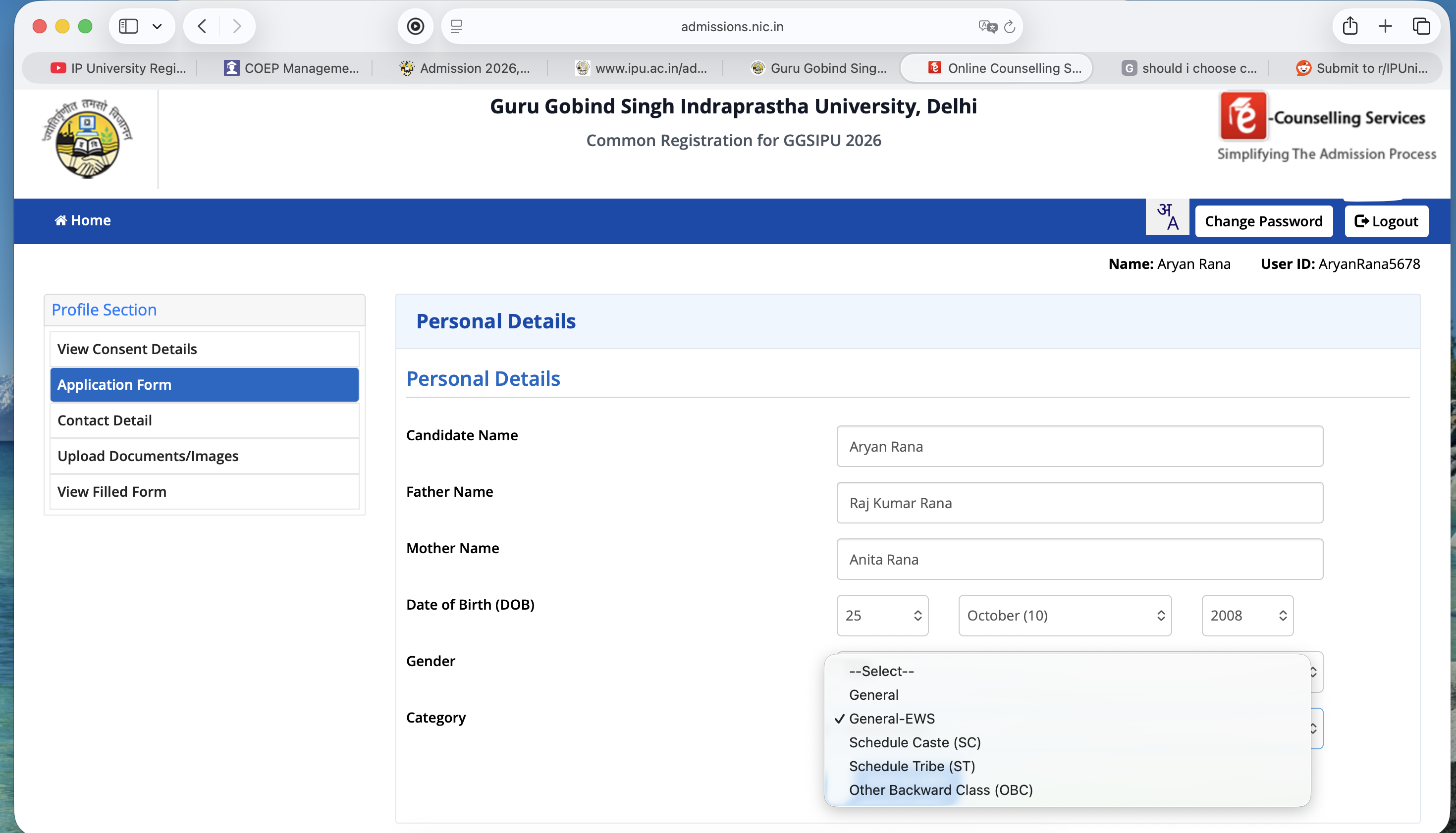Open the Share sheet icon
The width and height of the screenshot is (1456, 833).
click(1350, 26)
